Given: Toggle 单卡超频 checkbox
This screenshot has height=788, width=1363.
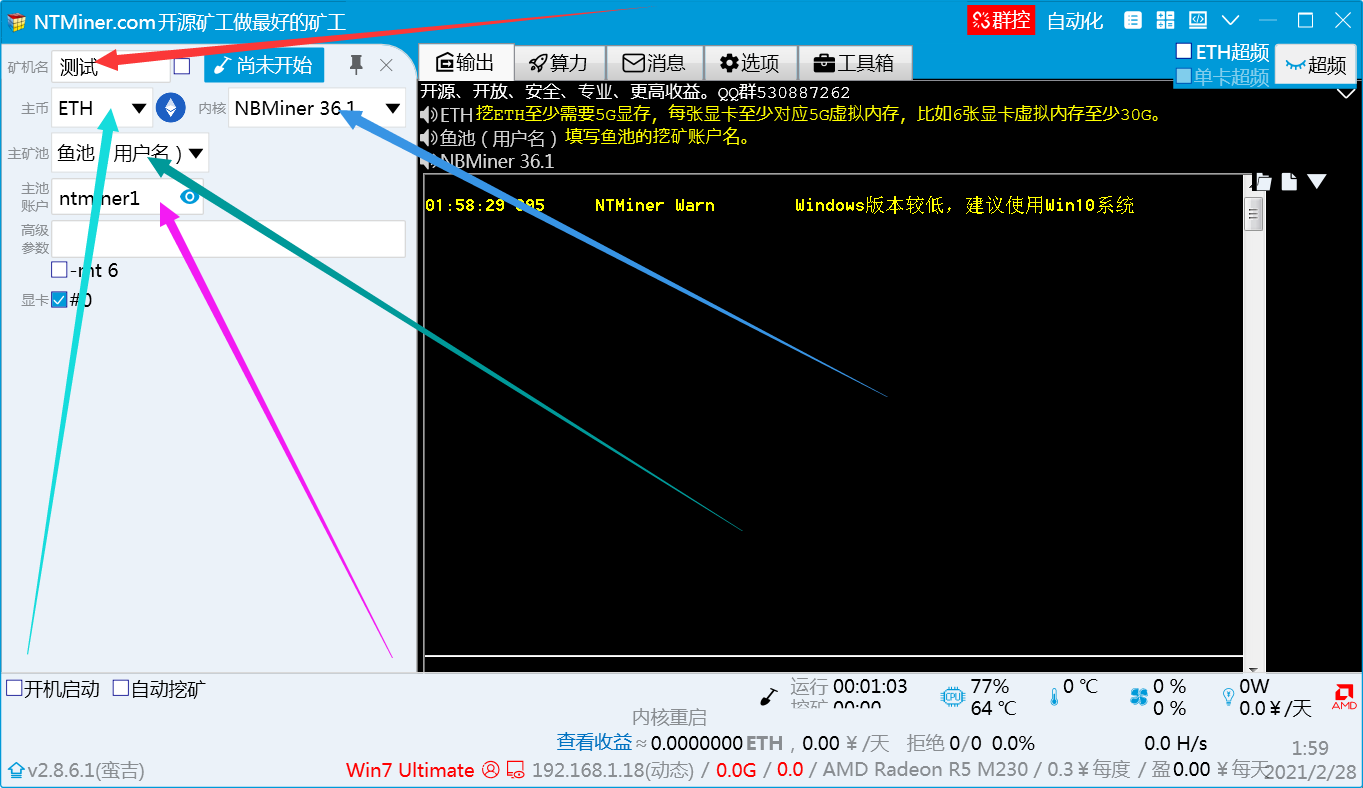Looking at the screenshot, I should pos(1184,76).
